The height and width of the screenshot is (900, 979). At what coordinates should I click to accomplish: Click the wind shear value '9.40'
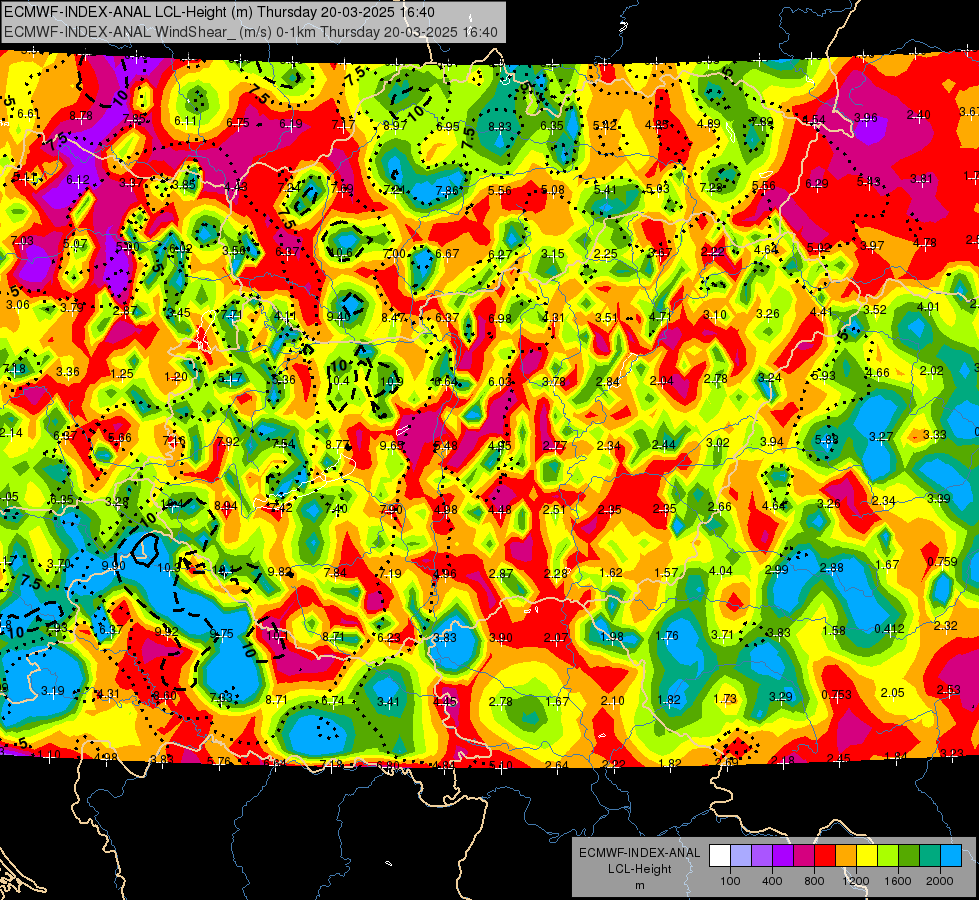tap(338, 317)
